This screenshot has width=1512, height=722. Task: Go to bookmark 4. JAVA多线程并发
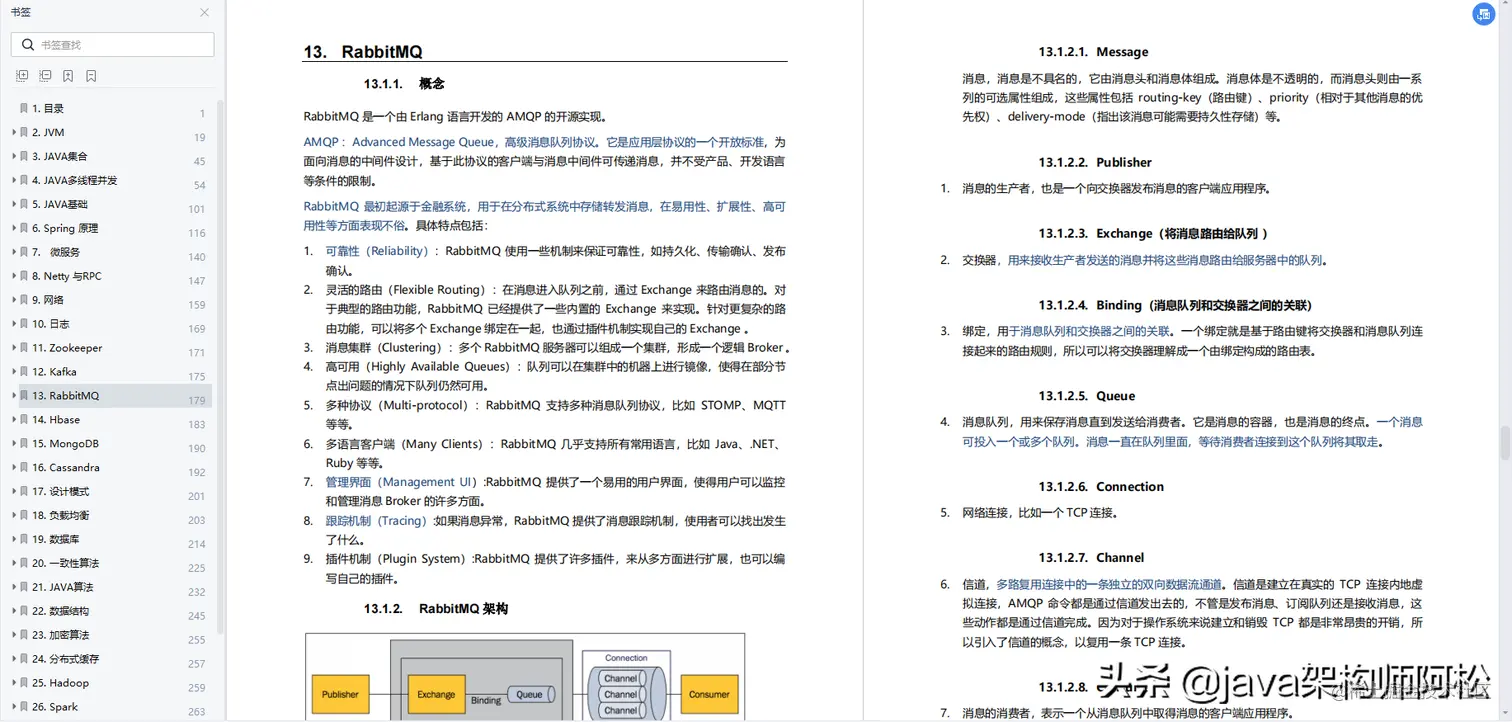click(x=75, y=180)
